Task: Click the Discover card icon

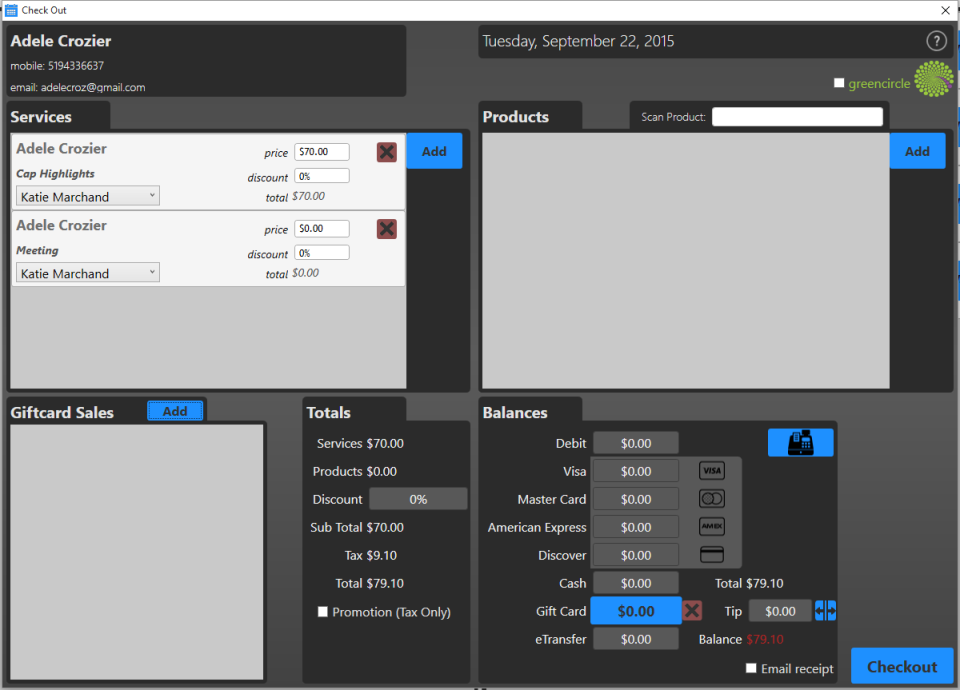Action: click(x=711, y=555)
